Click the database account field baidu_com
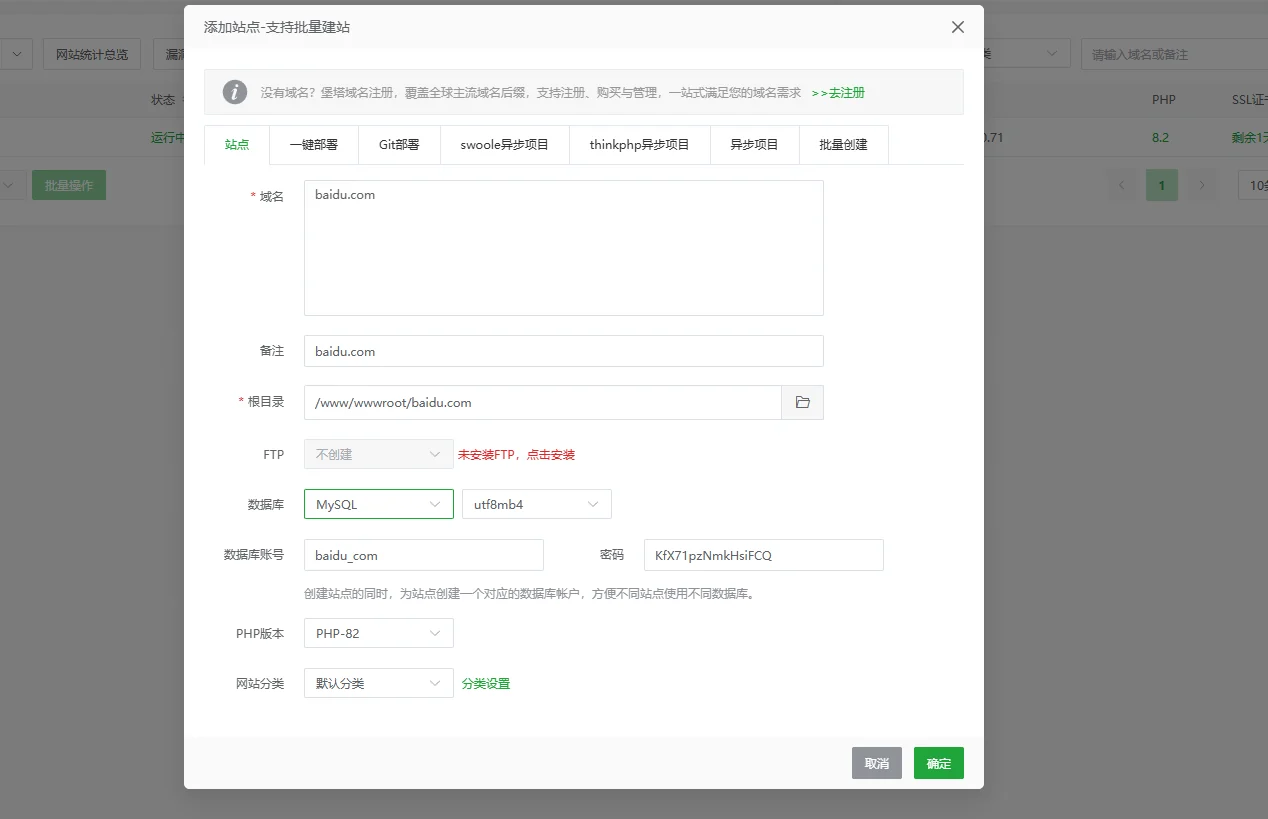Image resolution: width=1268 pixels, height=819 pixels. 424,555
